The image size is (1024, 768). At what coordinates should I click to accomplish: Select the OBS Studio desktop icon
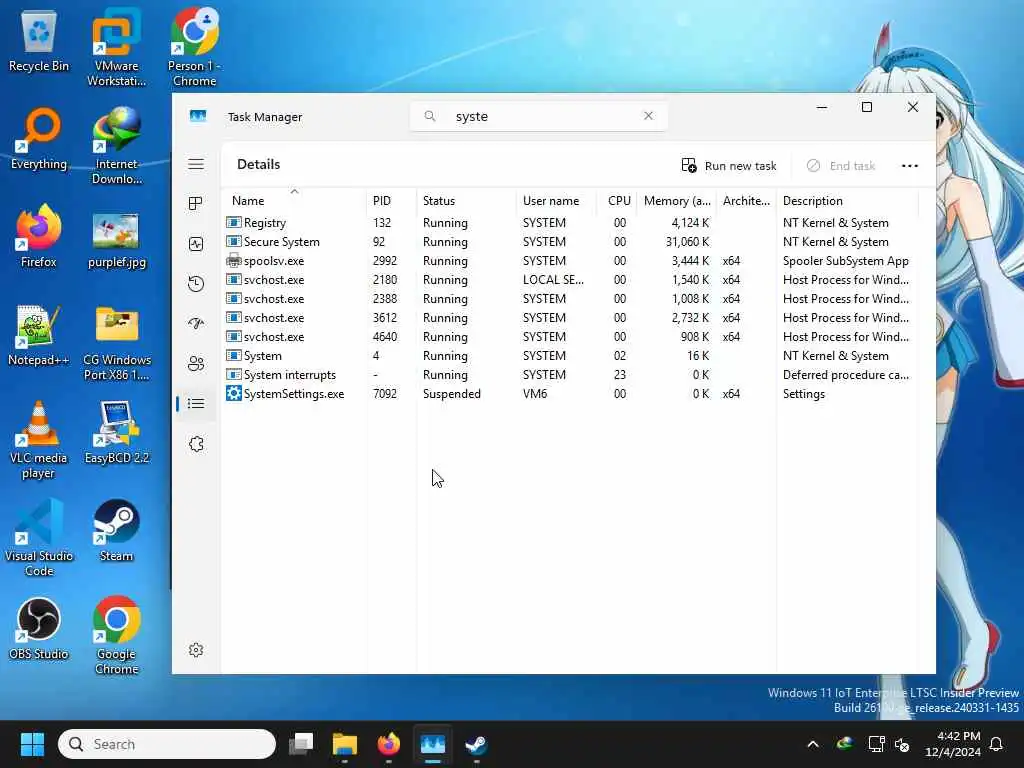39,630
